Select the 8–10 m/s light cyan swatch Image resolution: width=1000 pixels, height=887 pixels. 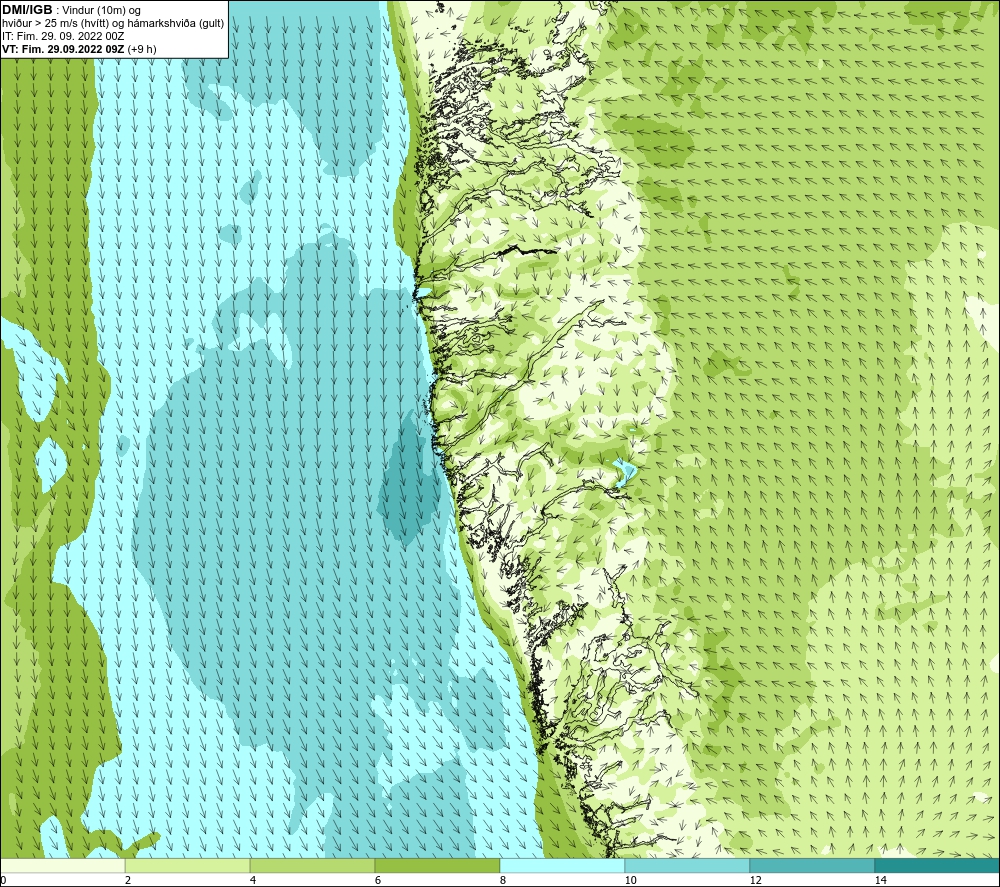coord(562,865)
